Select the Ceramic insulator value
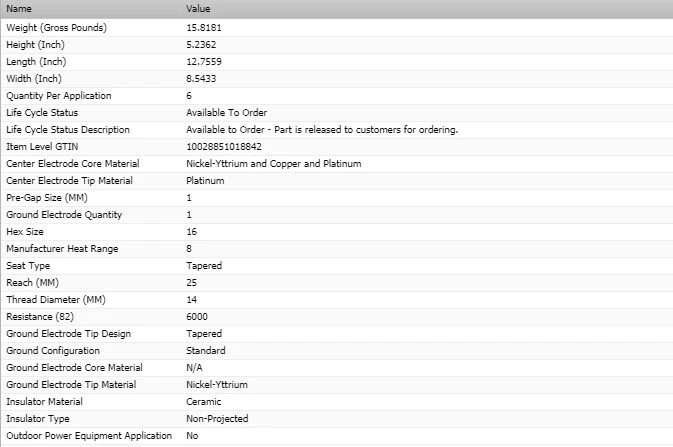Viewport: 673px width, 447px height. coord(203,402)
